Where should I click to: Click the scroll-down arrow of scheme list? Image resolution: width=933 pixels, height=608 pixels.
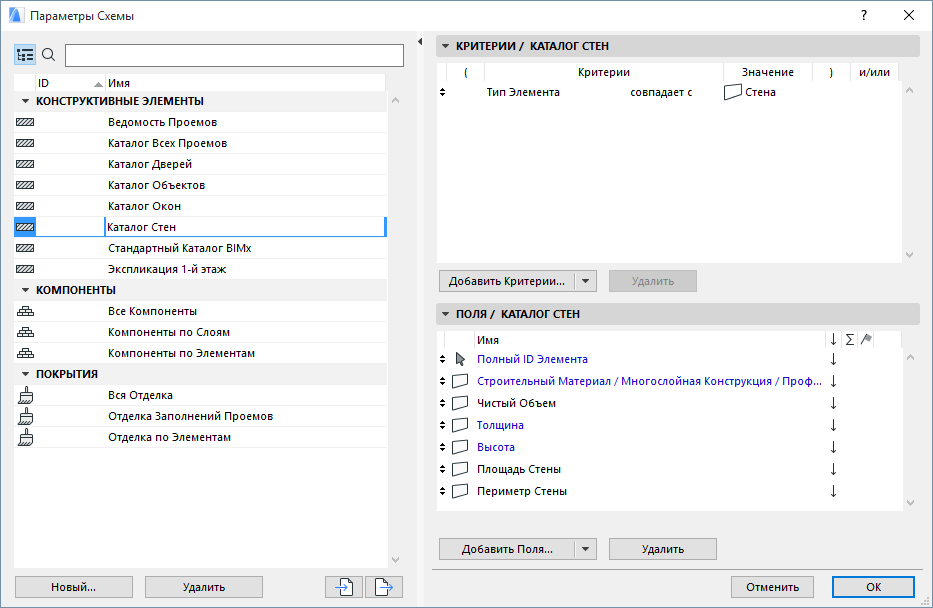click(x=396, y=560)
